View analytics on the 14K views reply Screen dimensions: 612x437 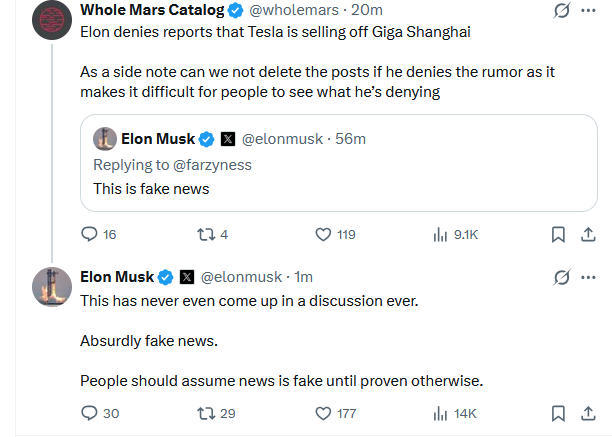point(440,414)
